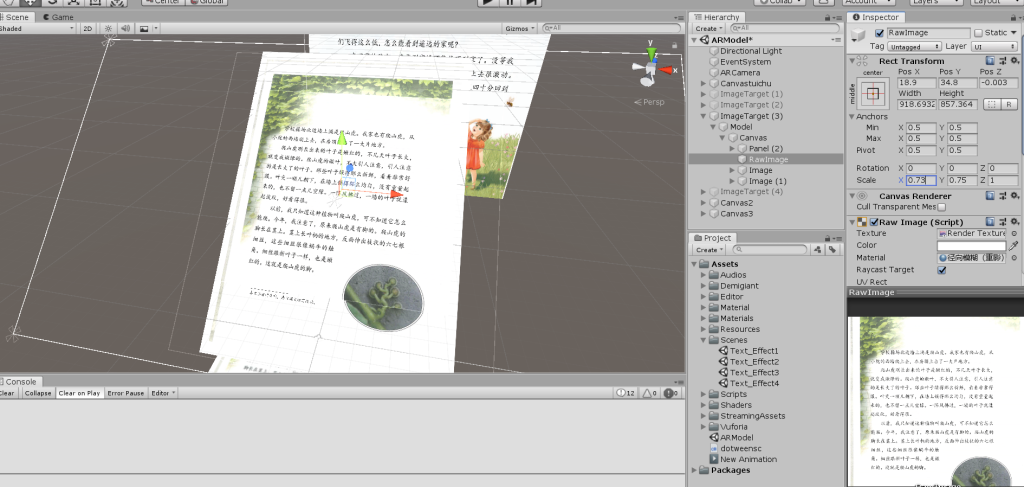Show console error count filter
The width and height of the screenshot is (1024, 487).
[669, 393]
